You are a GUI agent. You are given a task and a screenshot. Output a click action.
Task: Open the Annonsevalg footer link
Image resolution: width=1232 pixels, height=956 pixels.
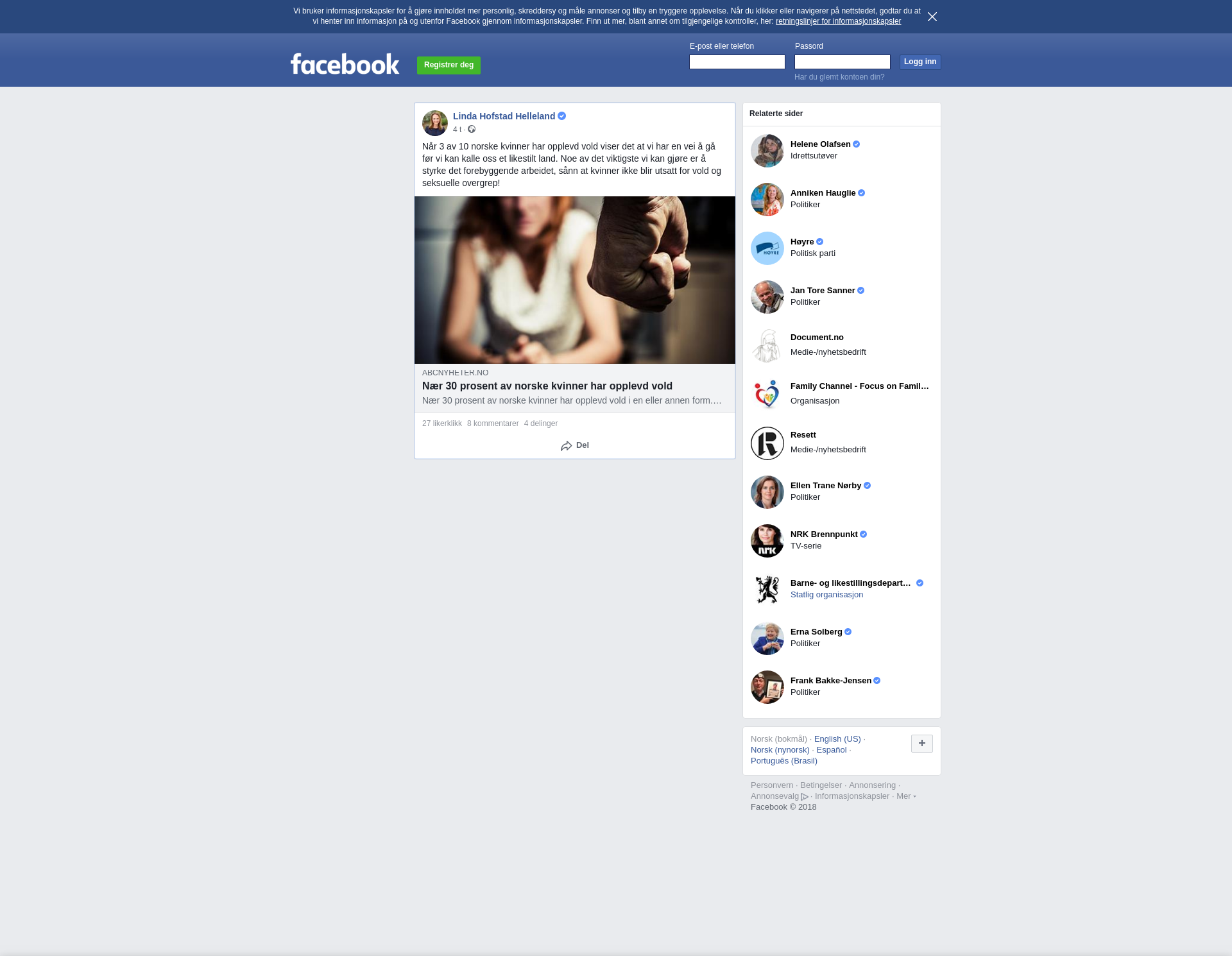tap(779, 796)
